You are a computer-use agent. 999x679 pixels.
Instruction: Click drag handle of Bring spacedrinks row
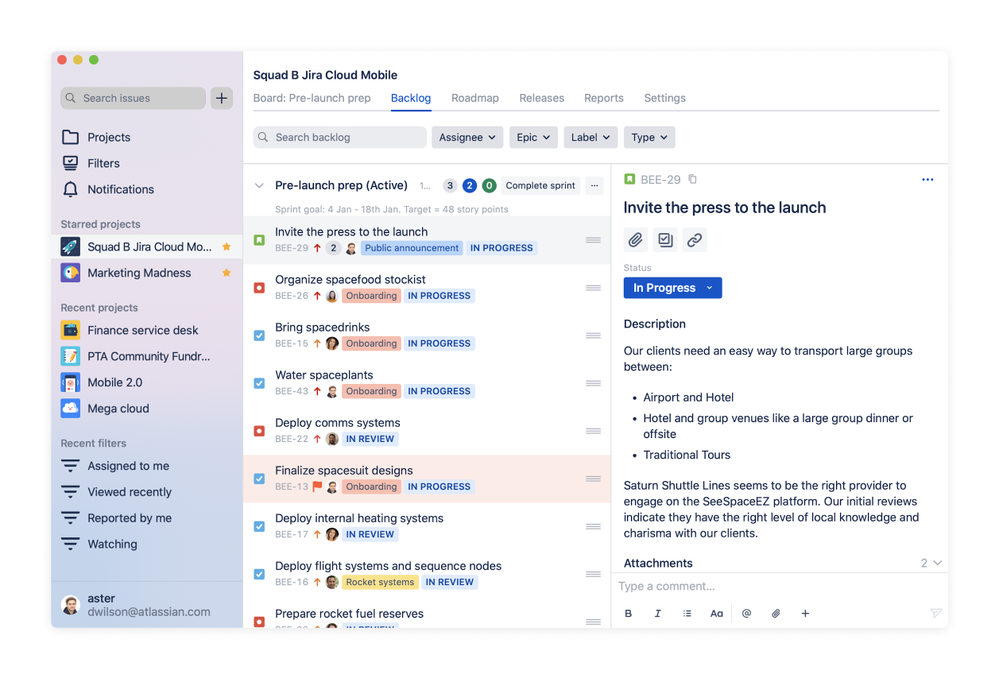[593, 336]
